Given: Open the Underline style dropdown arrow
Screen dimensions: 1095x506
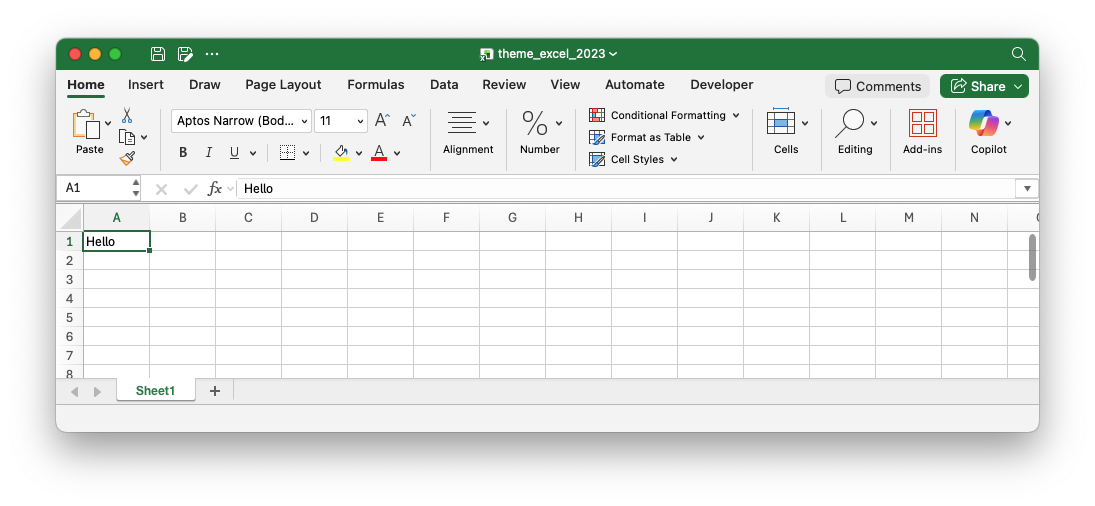Looking at the screenshot, I should pos(253,154).
